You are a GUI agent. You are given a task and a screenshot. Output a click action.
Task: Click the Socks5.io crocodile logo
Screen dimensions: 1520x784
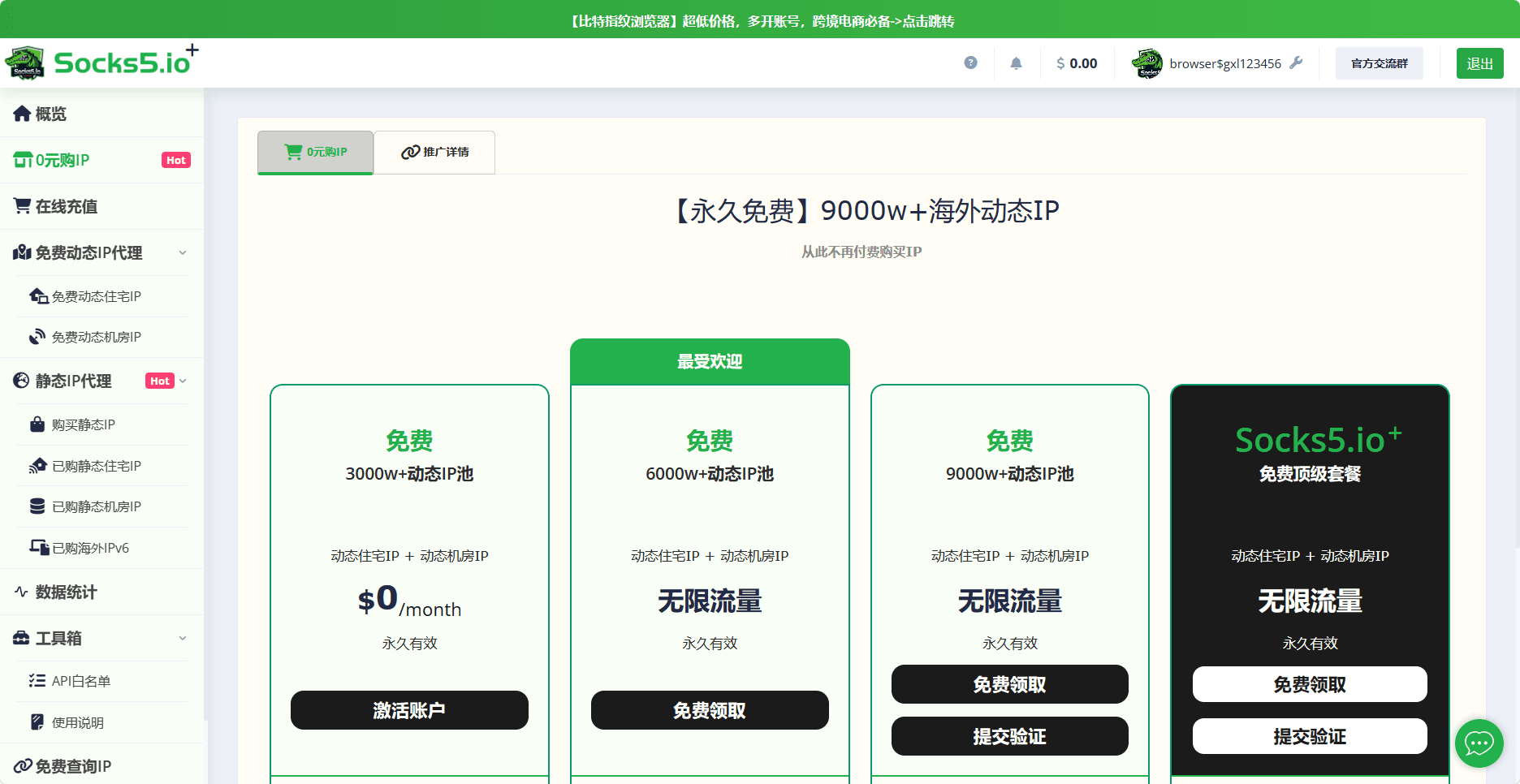click(x=25, y=62)
